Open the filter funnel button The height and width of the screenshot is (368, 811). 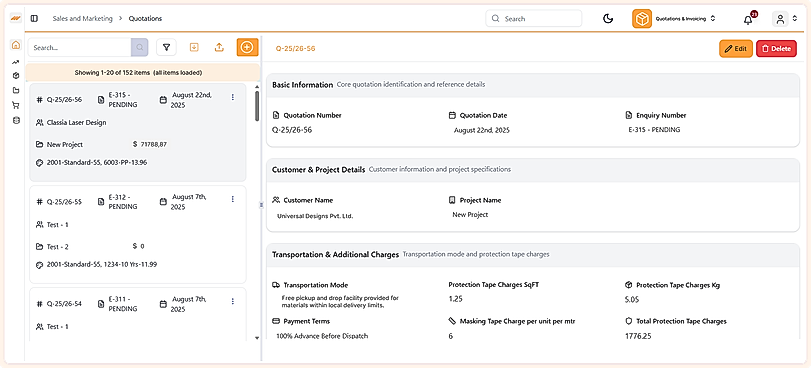[x=167, y=47]
